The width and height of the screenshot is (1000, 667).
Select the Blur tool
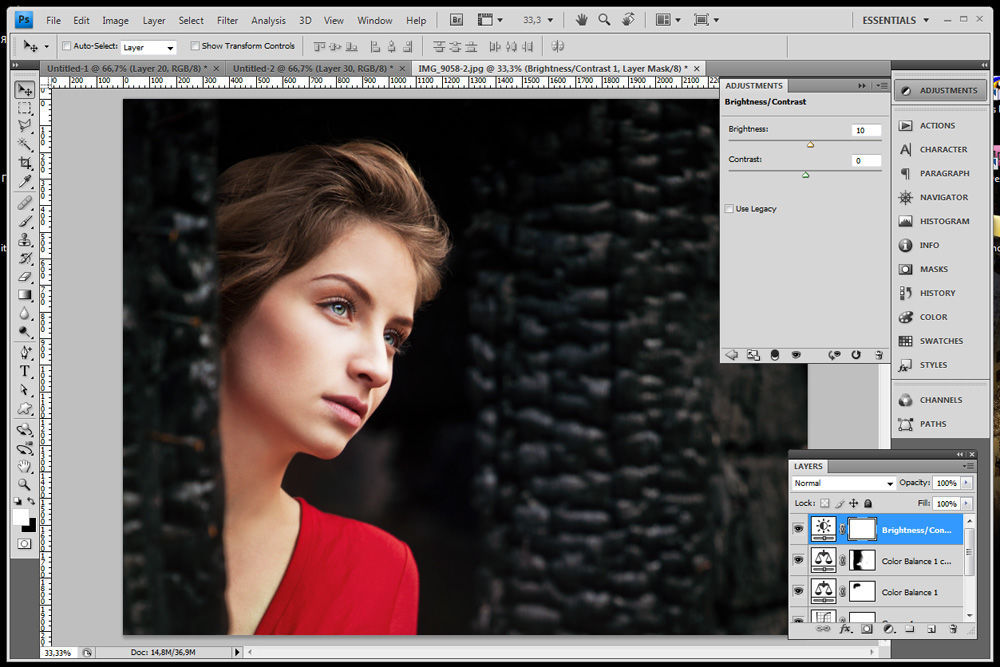pos(25,313)
